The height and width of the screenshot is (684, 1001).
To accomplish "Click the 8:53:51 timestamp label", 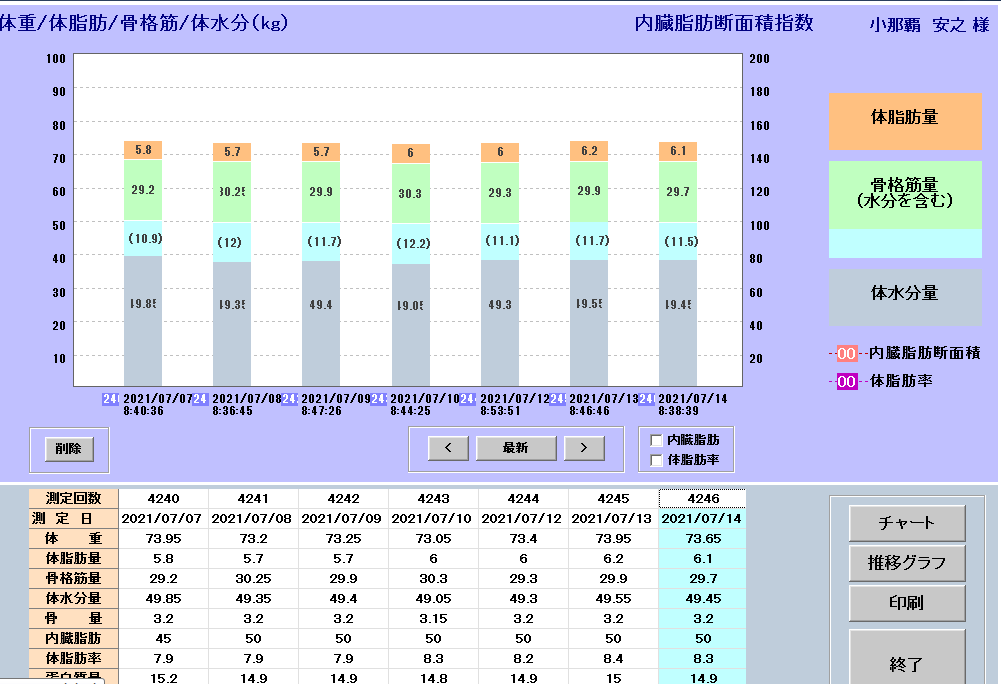I will [x=500, y=411].
